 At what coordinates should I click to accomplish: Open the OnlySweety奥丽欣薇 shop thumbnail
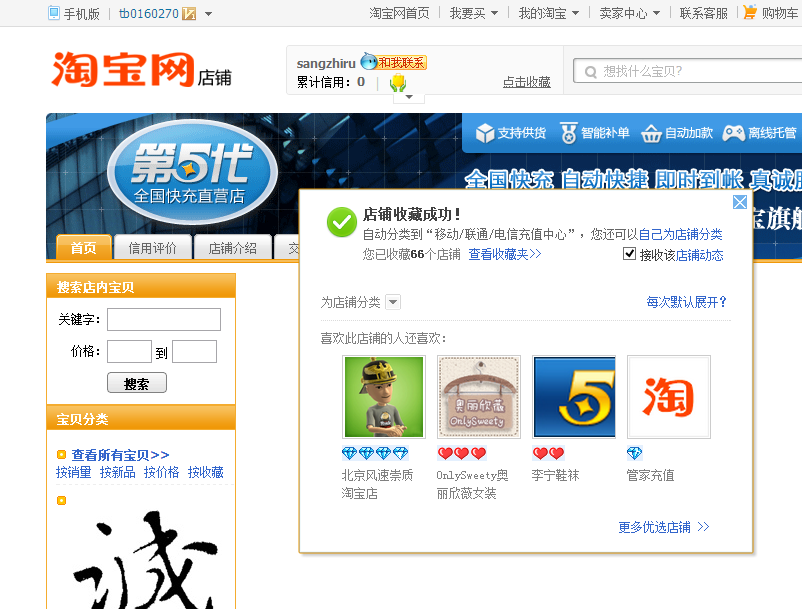pyautogui.click(x=479, y=397)
